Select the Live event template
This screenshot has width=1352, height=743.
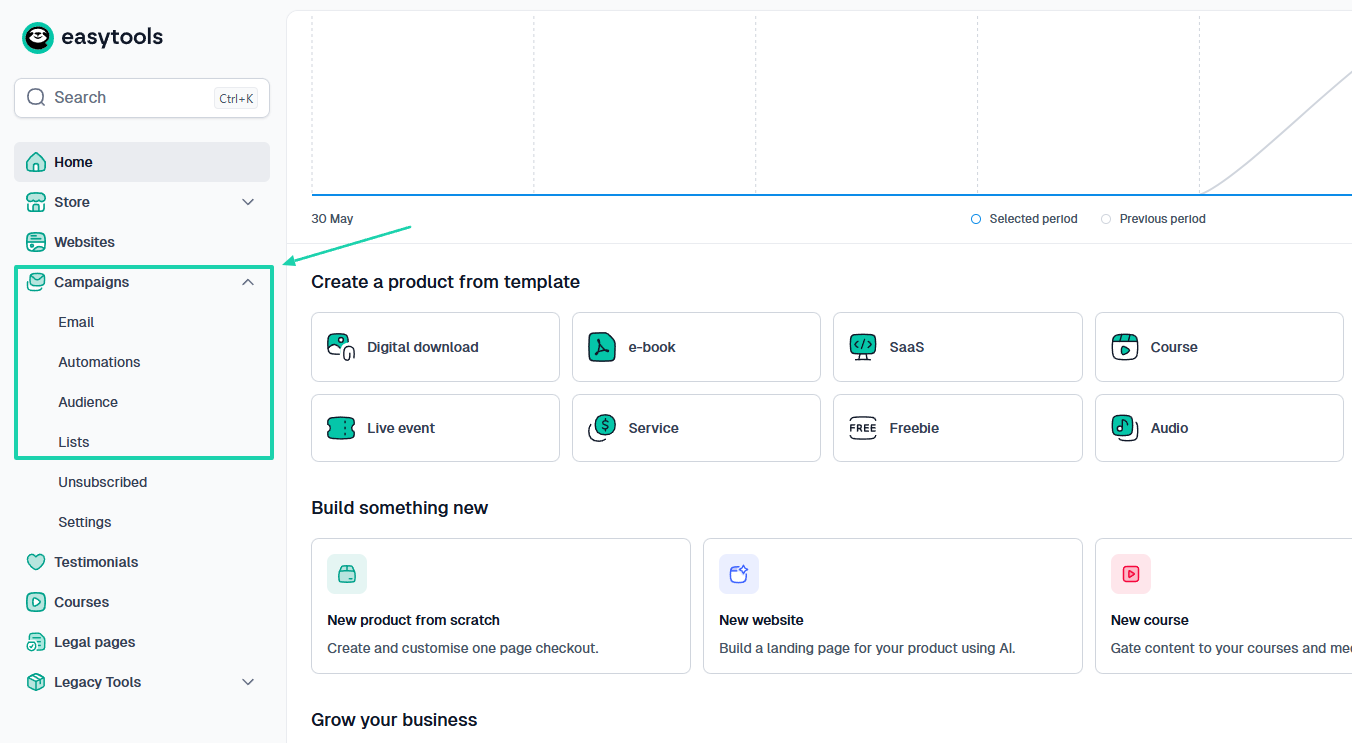tap(435, 428)
